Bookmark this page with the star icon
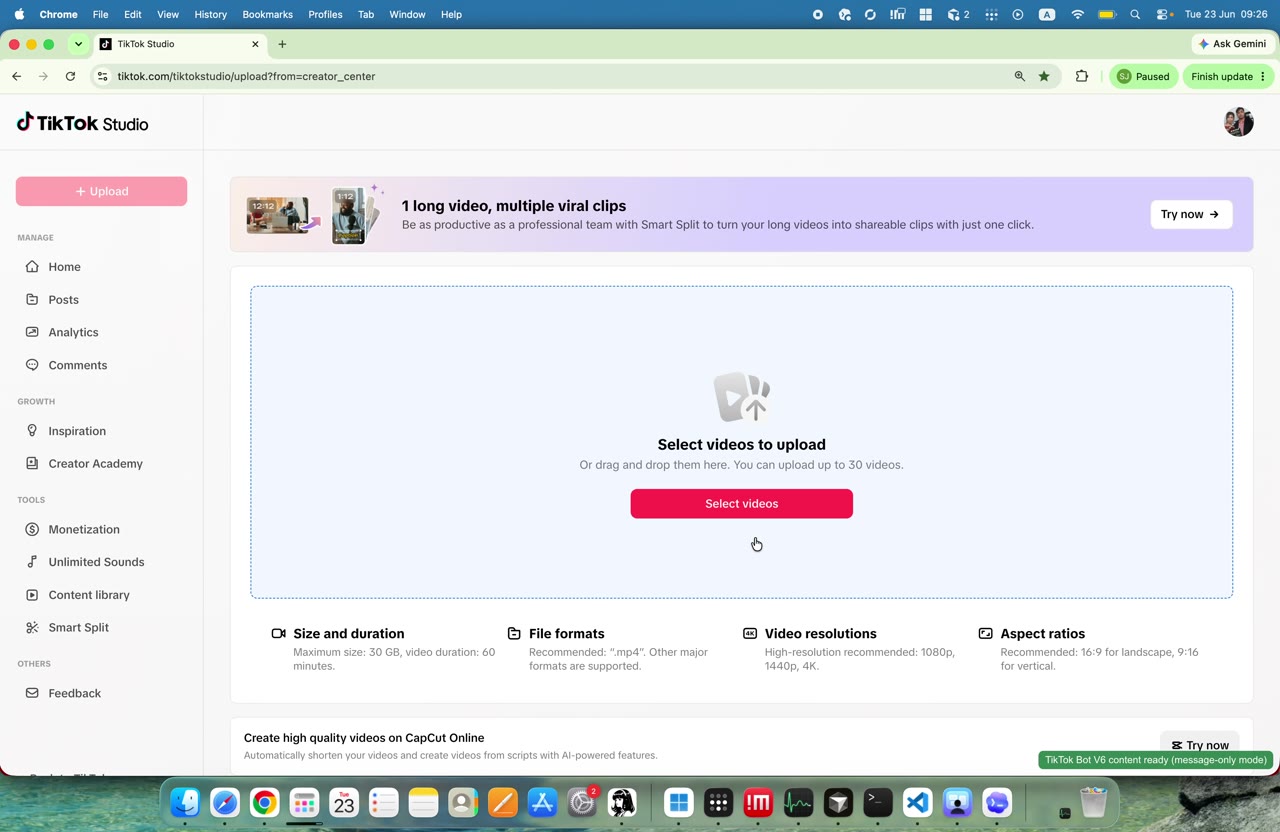This screenshot has height=832, width=1280. pos(1044,76)
